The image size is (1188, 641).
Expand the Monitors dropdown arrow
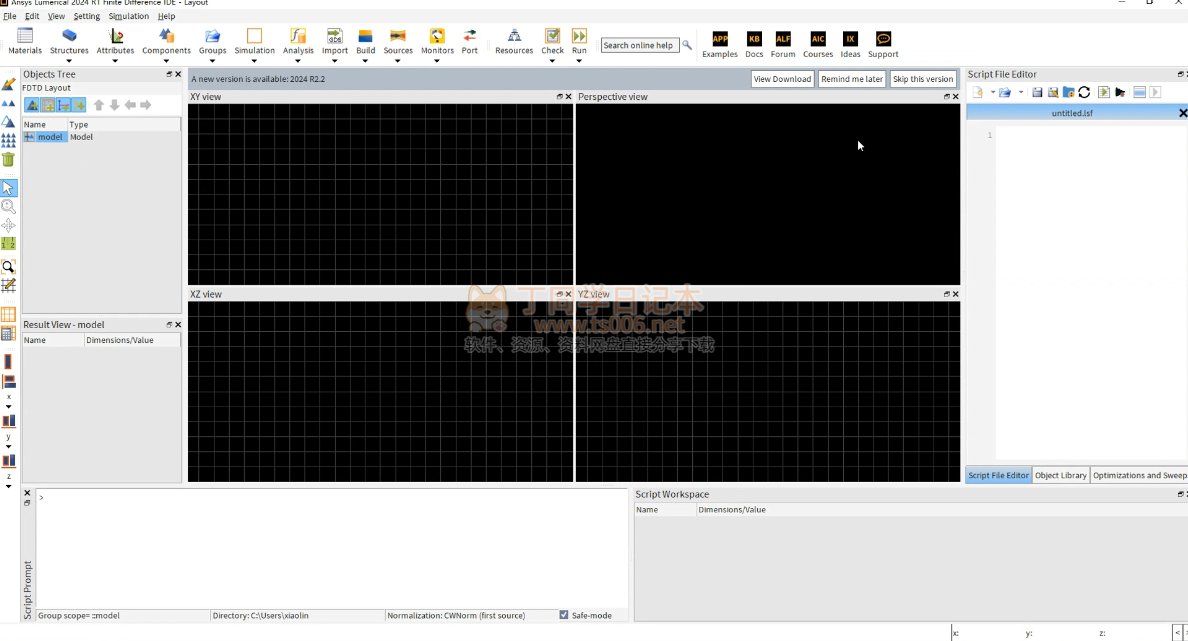pyautogui.click(x=437, y=61)
